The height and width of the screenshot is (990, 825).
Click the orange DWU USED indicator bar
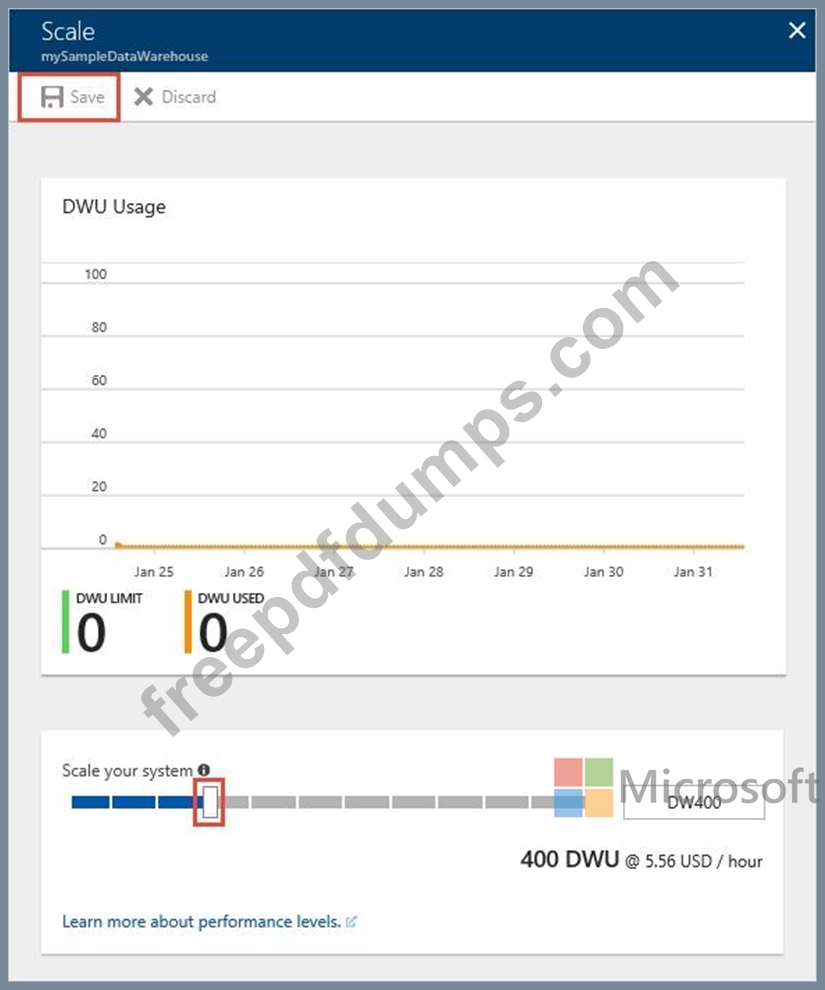click(187, 621)
